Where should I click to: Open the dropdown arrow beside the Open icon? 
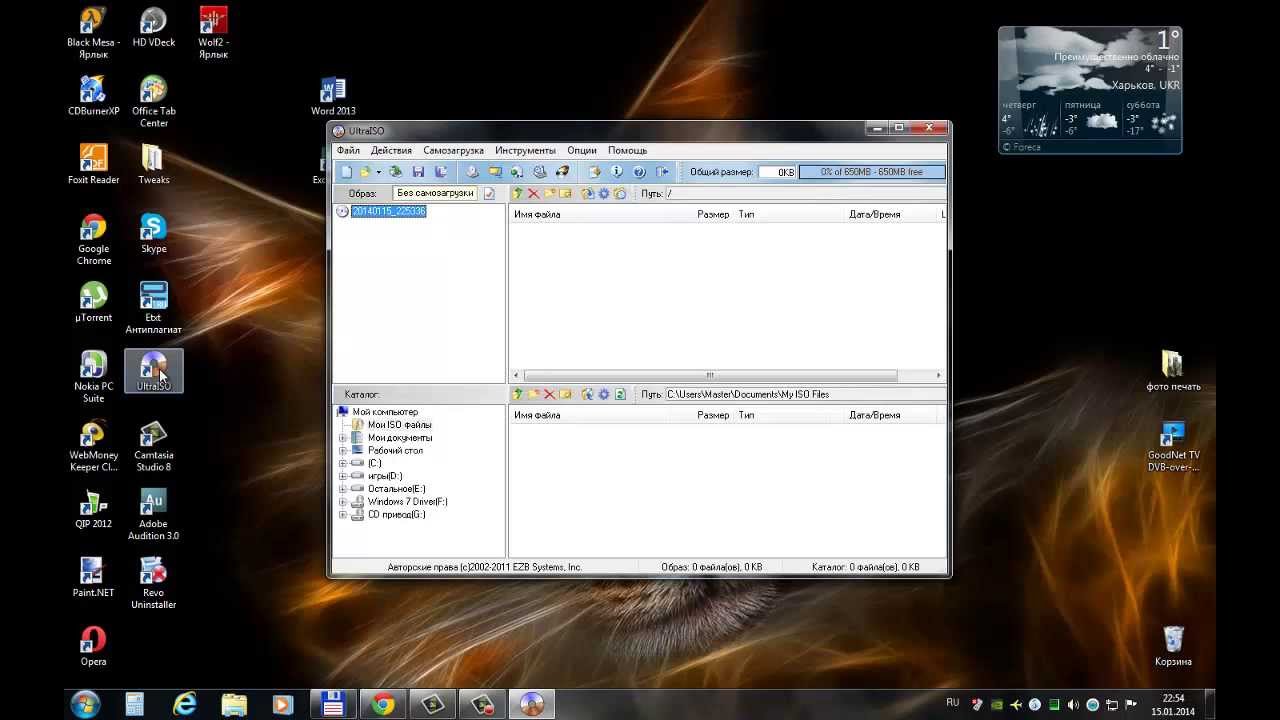point(378,172)
